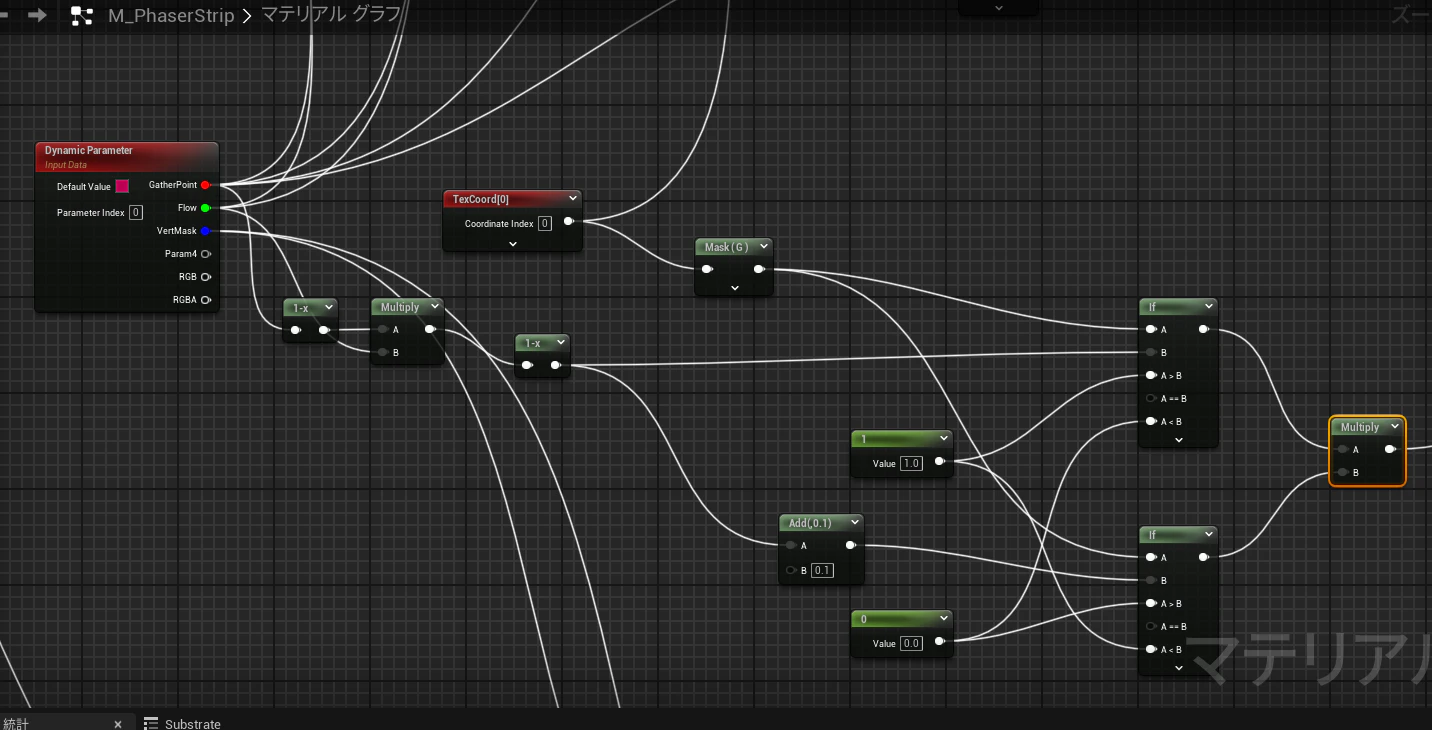
Task: Expand the Mask (G) node's bottom chevron
Action: [734, 288]
